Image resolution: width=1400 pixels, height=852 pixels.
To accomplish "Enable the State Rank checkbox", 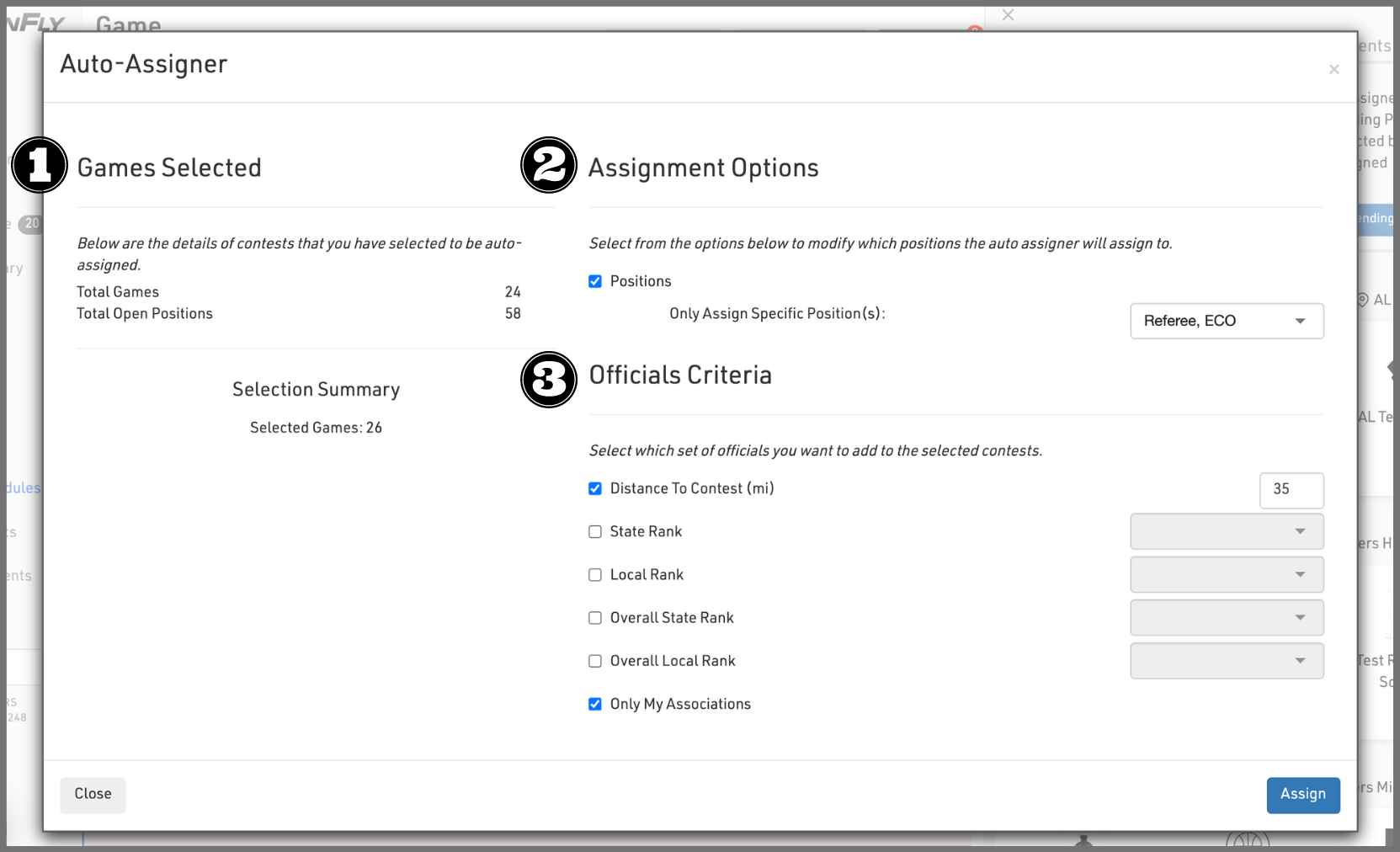I will click(x=595, y=532).
